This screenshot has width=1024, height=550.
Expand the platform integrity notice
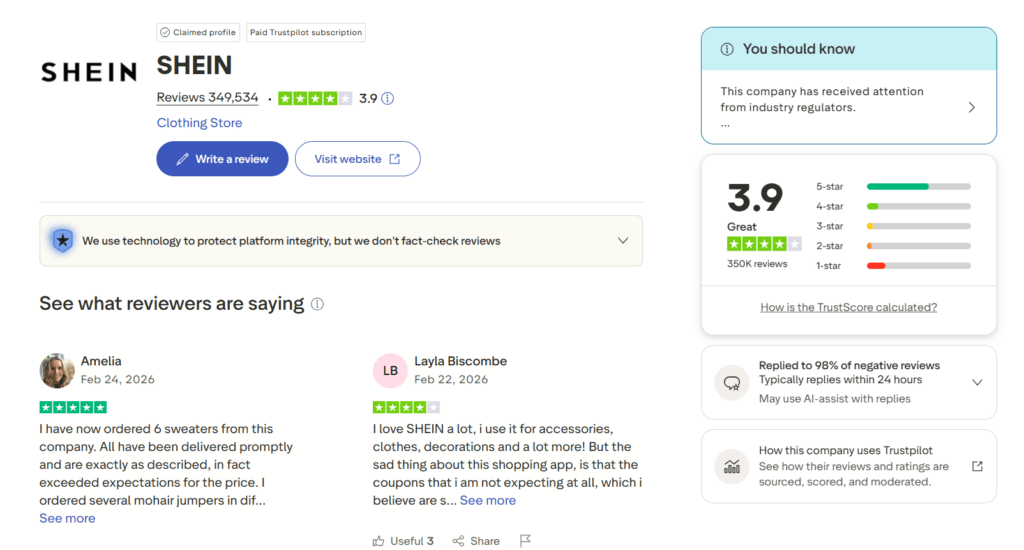pos(623,241)
